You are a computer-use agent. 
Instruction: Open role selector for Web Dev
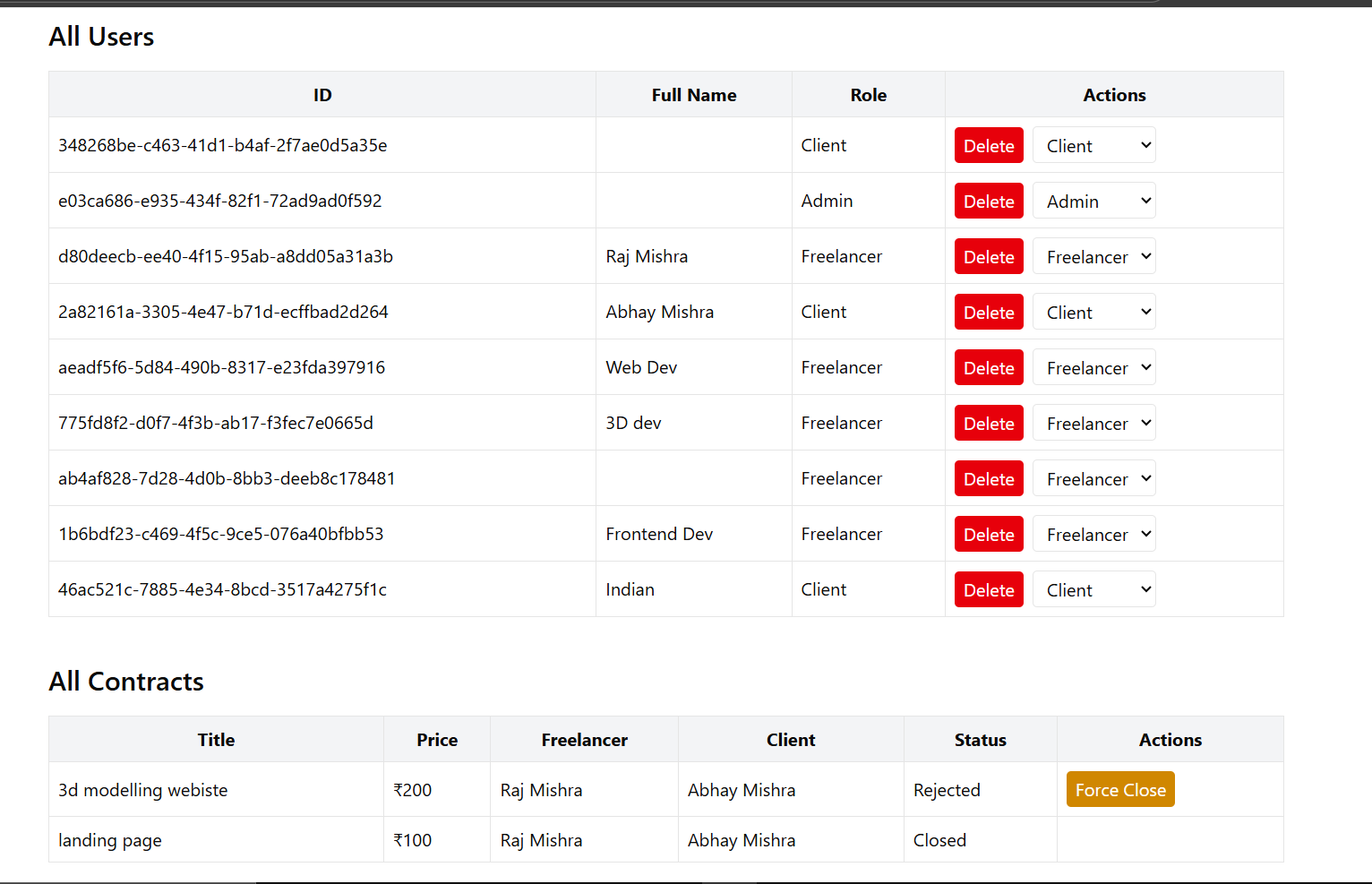[x=1094, y=368]
